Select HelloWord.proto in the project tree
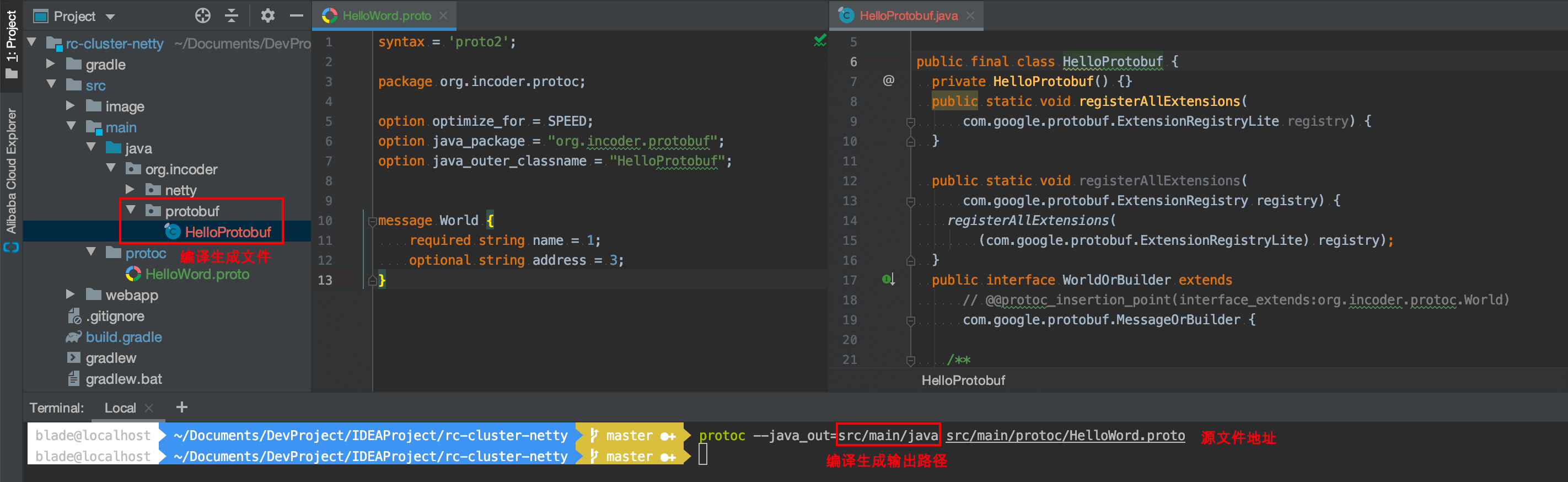The height and width of the screenshot is (482, 1568). coord(197,274)
